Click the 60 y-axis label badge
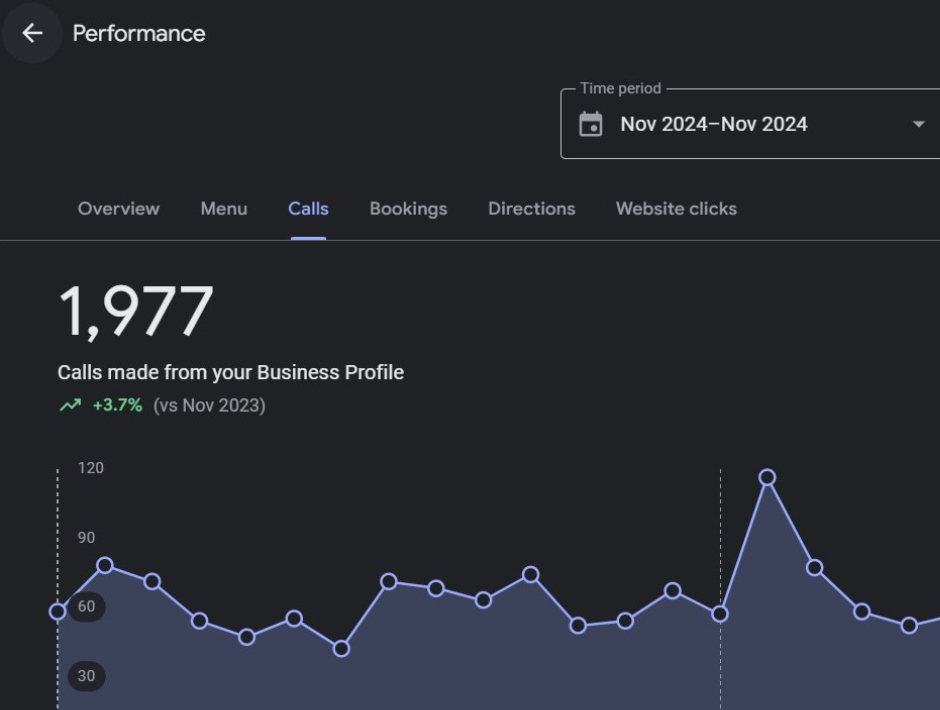This screenshot has width=940, height=710. click(x=87, y=606)
